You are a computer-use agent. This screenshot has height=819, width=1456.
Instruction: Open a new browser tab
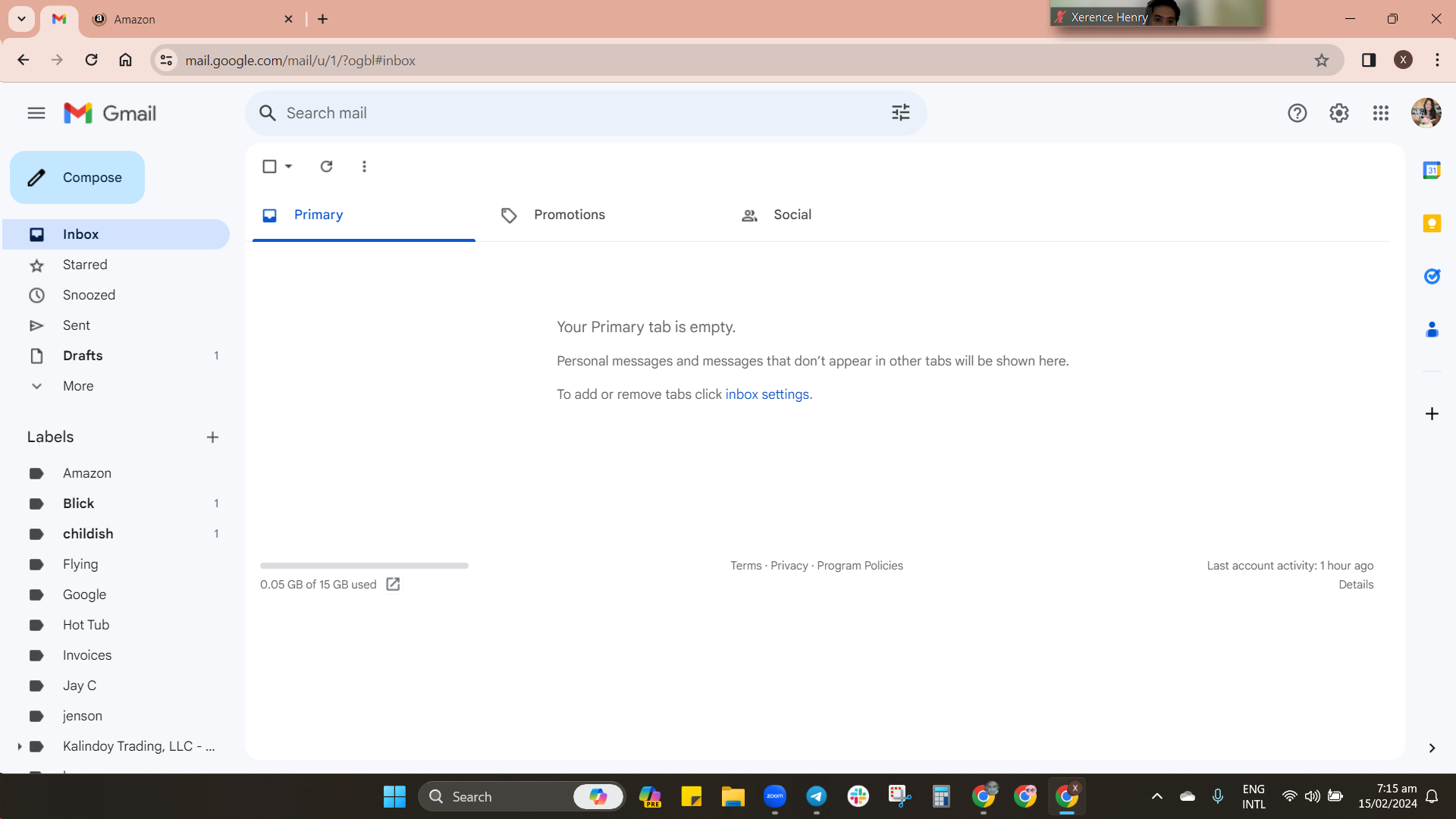point(322,19)
